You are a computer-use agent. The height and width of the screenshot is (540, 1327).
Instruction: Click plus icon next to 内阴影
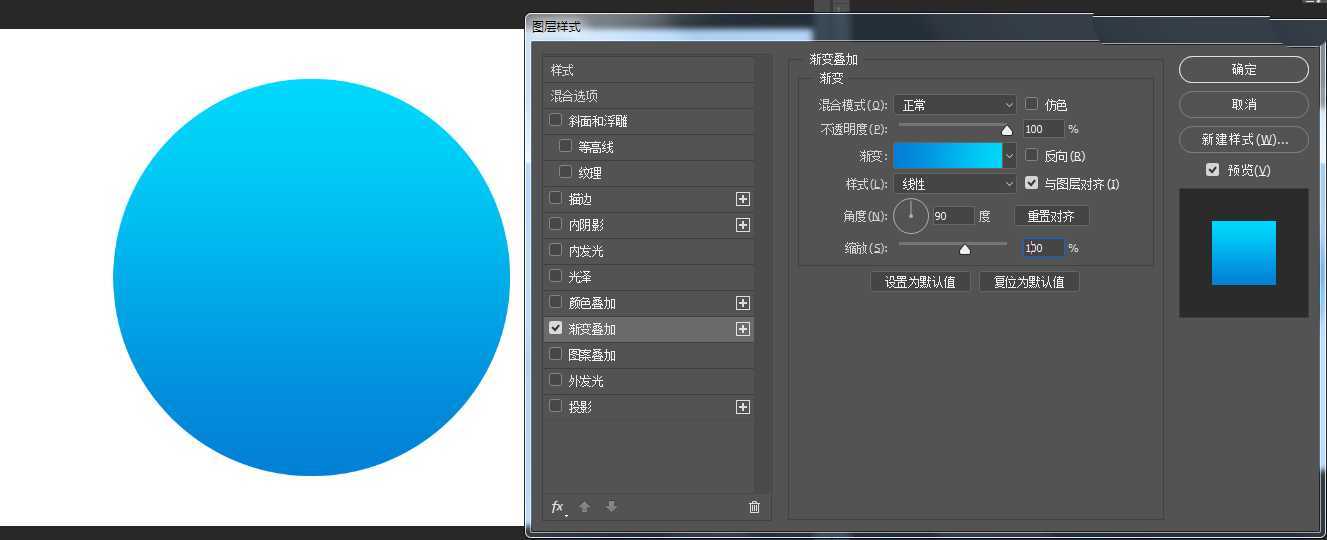coord(743,225)
